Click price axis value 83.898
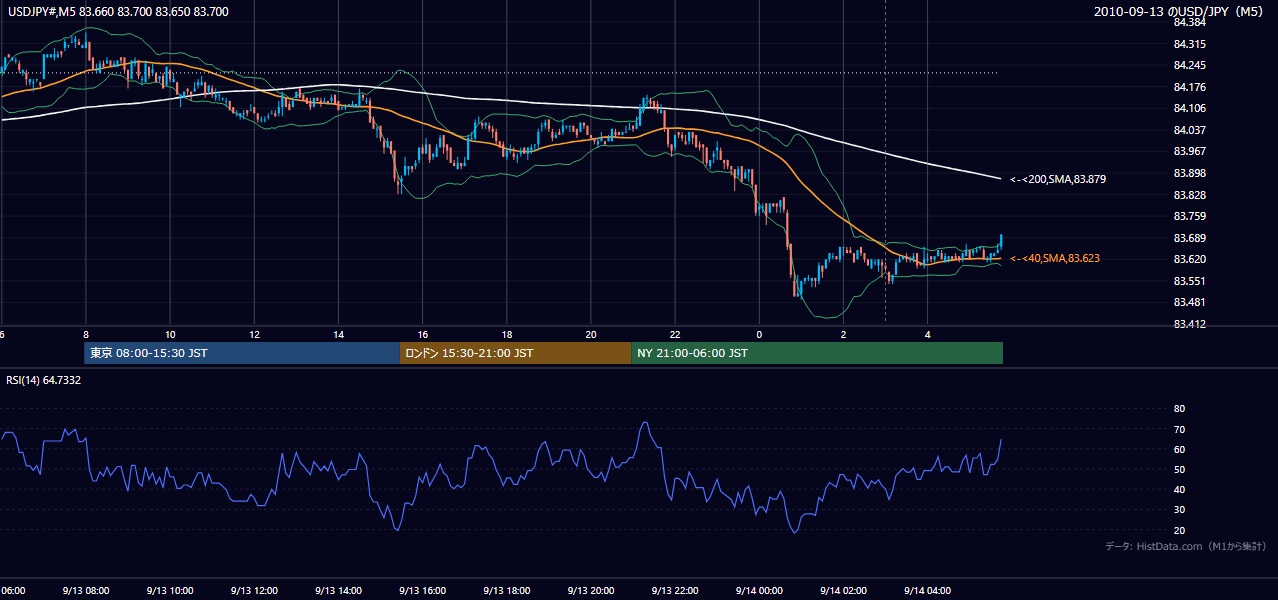 coord(1189,173)
